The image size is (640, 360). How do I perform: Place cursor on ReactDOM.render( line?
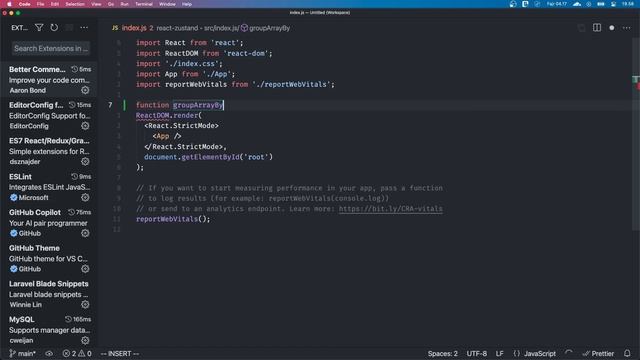click(x=169, y=116)
